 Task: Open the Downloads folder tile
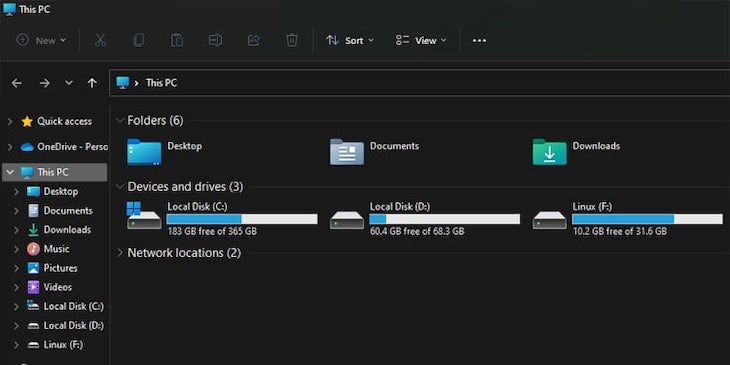coord(576,151)
